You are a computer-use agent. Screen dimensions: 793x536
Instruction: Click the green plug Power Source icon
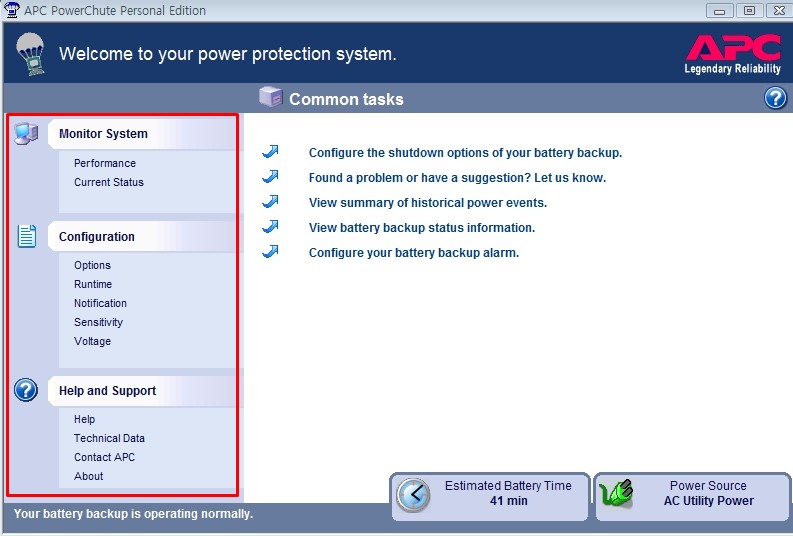click(x=616, y=494)
